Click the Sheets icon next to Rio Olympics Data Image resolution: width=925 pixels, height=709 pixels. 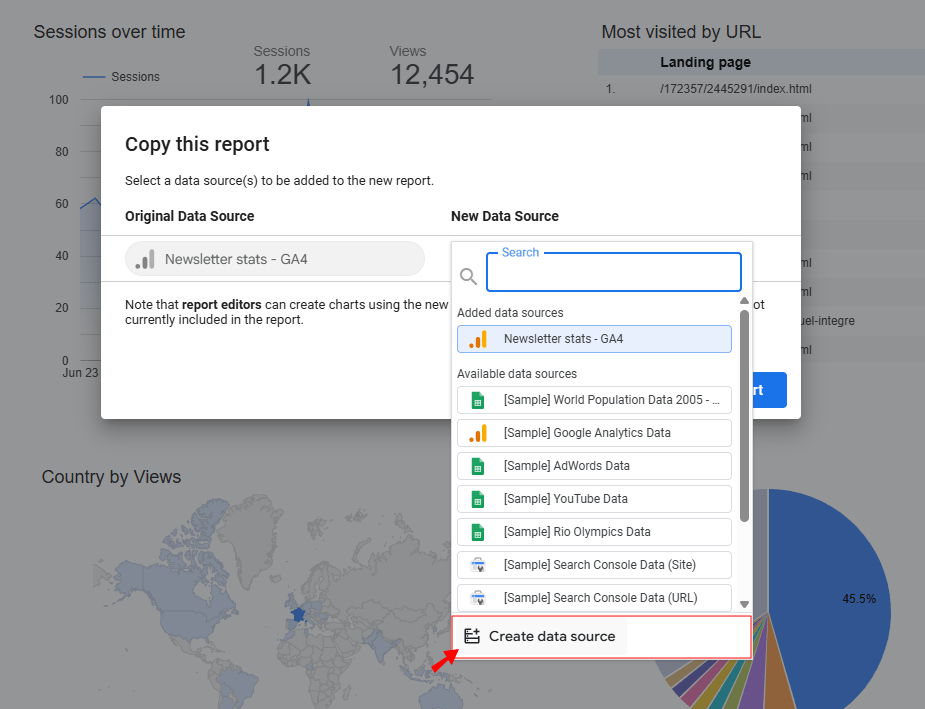coord(478,533)
